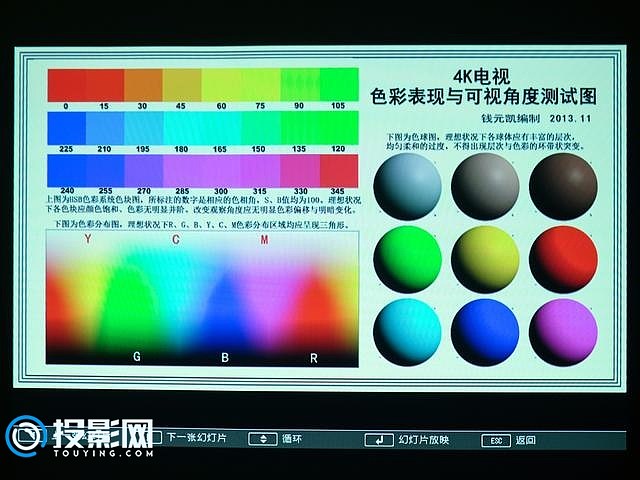Click the number label 285
Viewport: 640px width, 480px height.
click(x=182, y=191)
